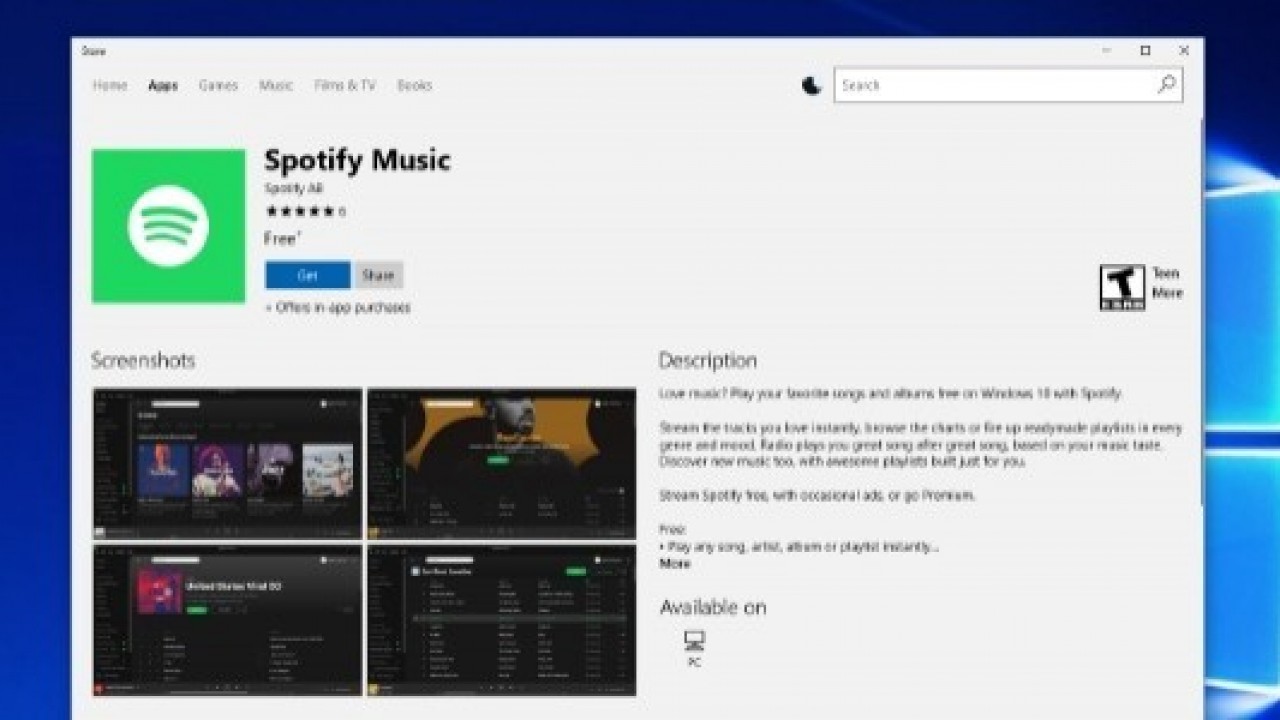This screenshot has height=720, width=1280.
Task: Minimize the Store window
Action: click(x=1107, y=51)
